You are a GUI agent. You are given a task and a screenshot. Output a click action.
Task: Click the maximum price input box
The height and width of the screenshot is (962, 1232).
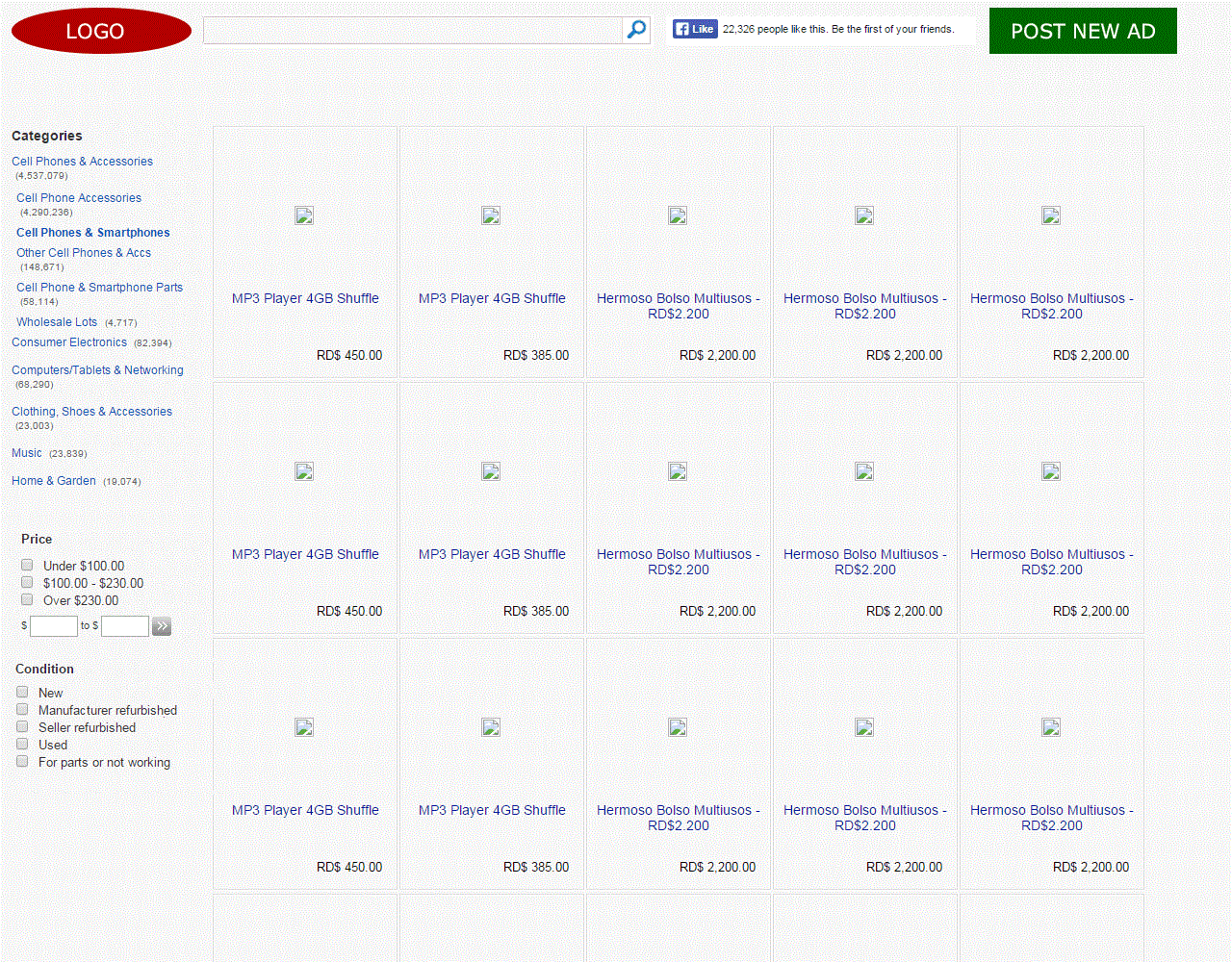click(x=125, y=626)
